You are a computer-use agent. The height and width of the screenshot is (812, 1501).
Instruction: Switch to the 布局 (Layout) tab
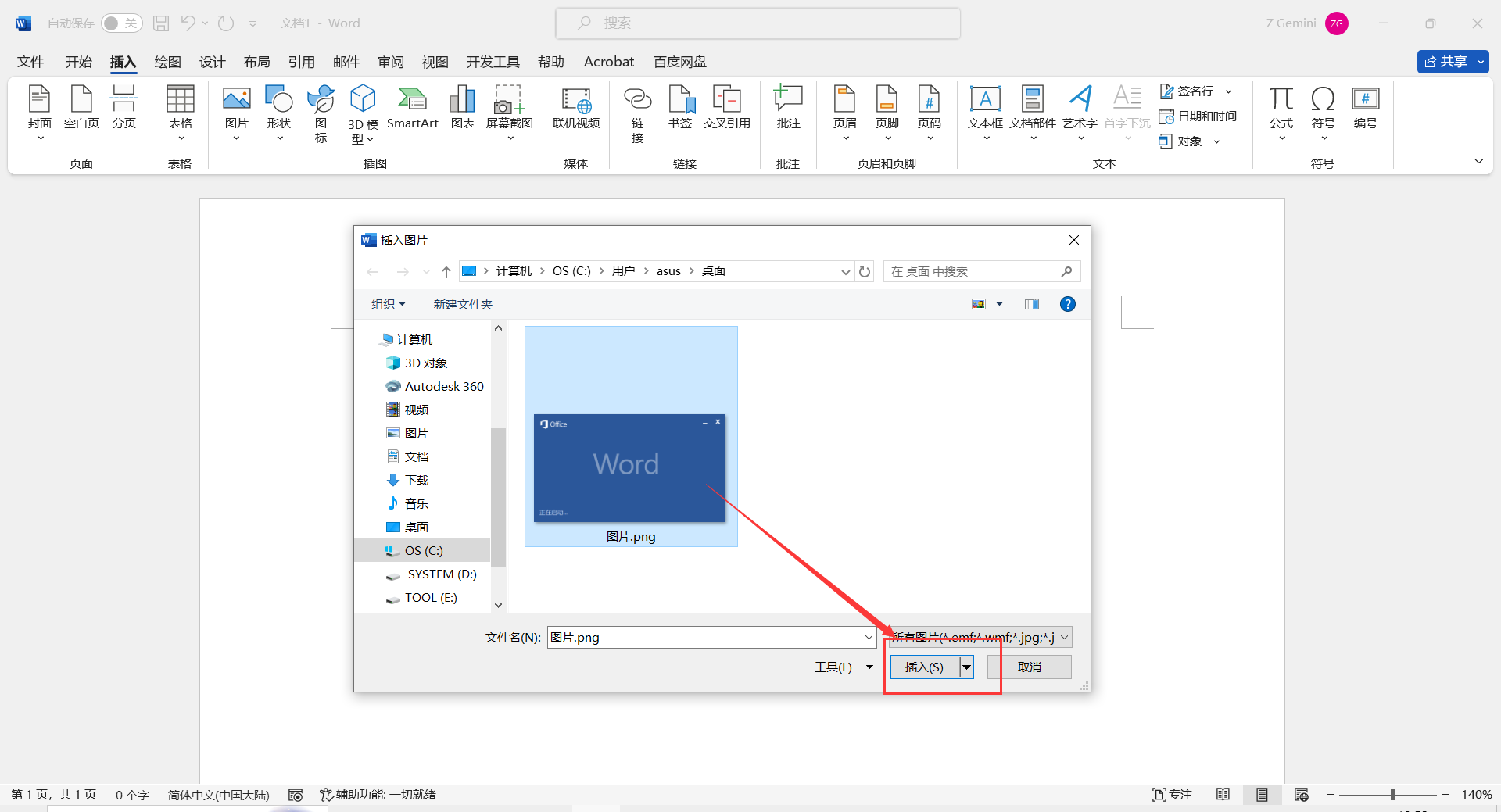256,62
